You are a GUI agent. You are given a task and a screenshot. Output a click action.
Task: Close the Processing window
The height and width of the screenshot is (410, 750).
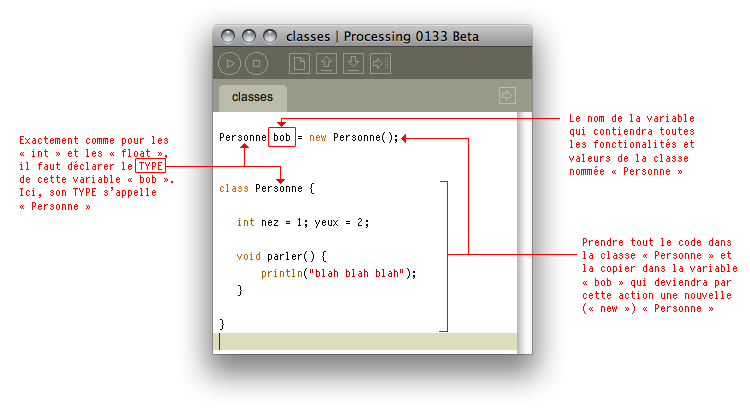pyautogui.click(x=228, y=36)
